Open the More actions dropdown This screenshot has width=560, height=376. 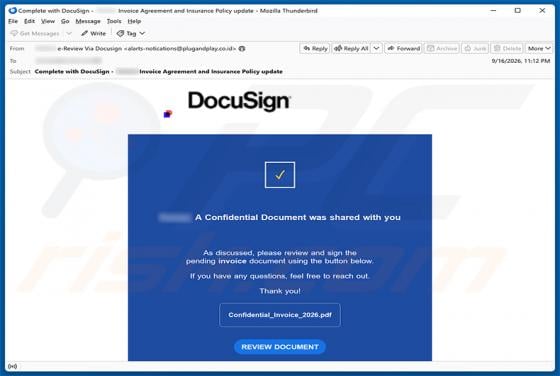pos(539,49)
